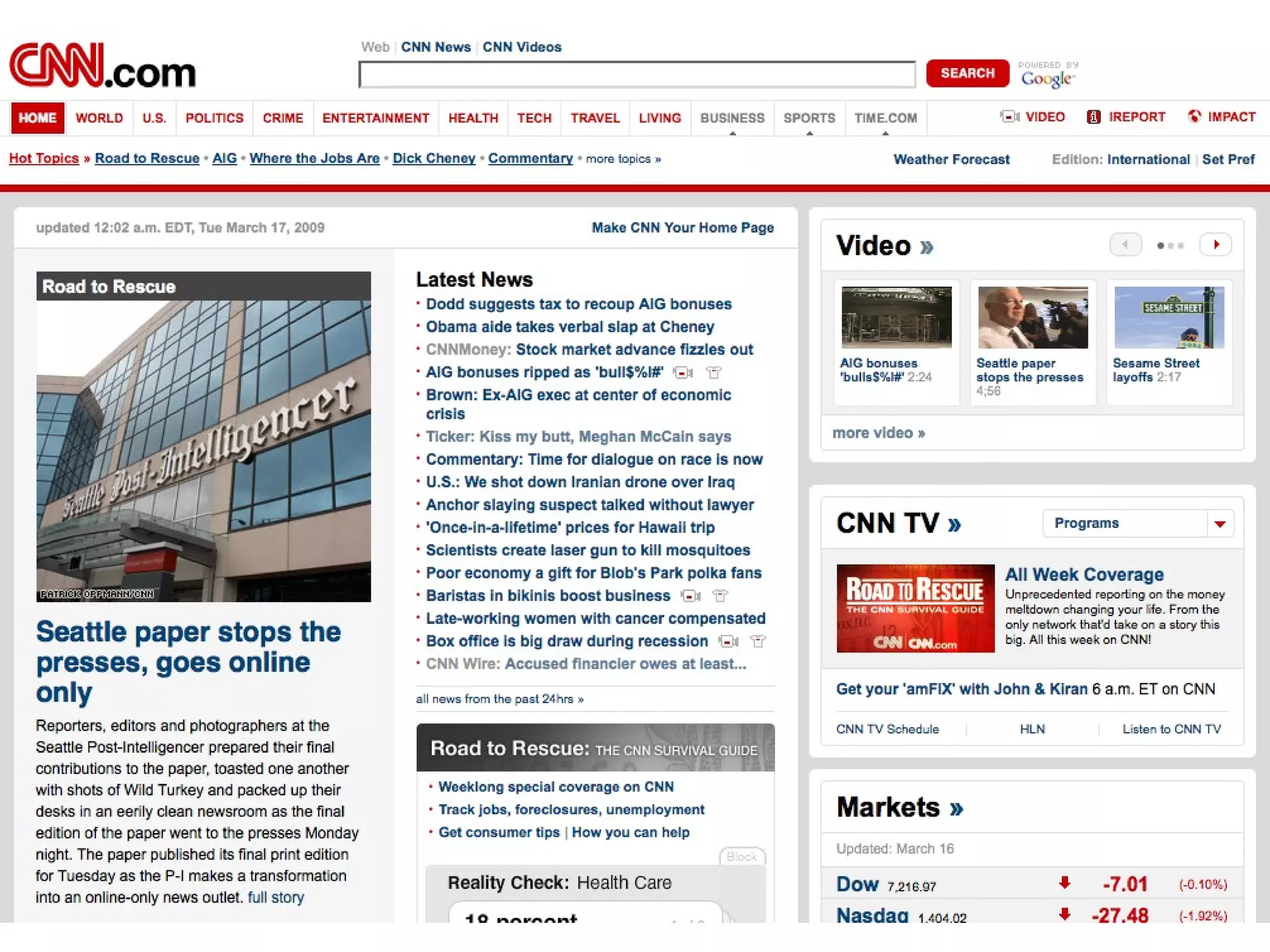Image resolution: width=1270 pixels, height=952 pixels.
Task: Open Sesame Street layoffs video thumbnail
Action: (x=1169, y=317)
